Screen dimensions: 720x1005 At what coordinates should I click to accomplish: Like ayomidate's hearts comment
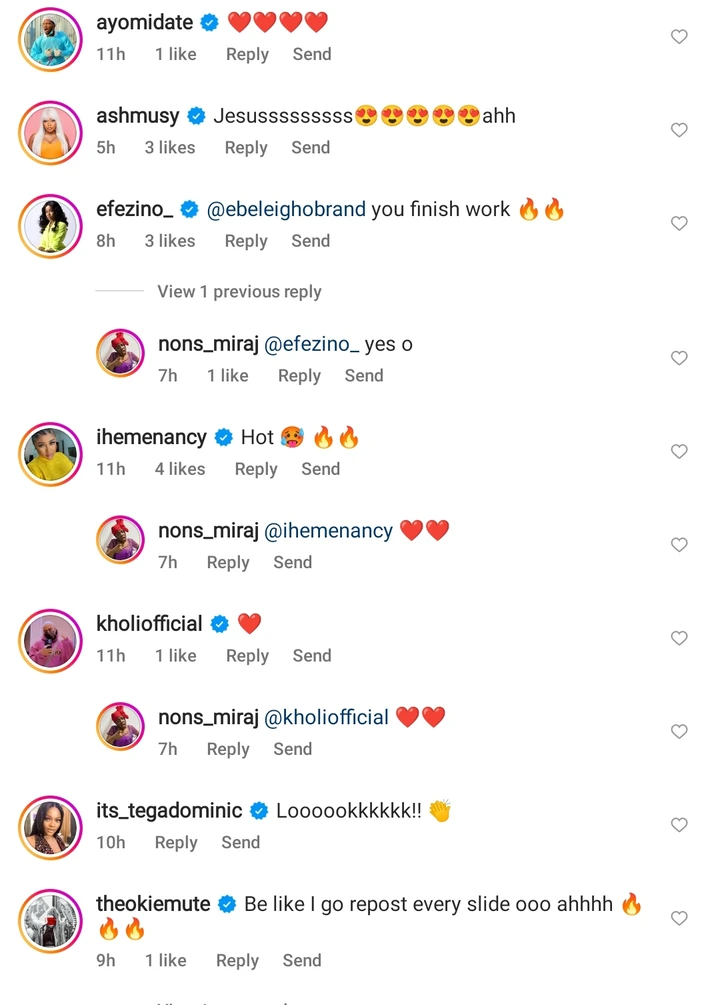[x=679, y=37]
